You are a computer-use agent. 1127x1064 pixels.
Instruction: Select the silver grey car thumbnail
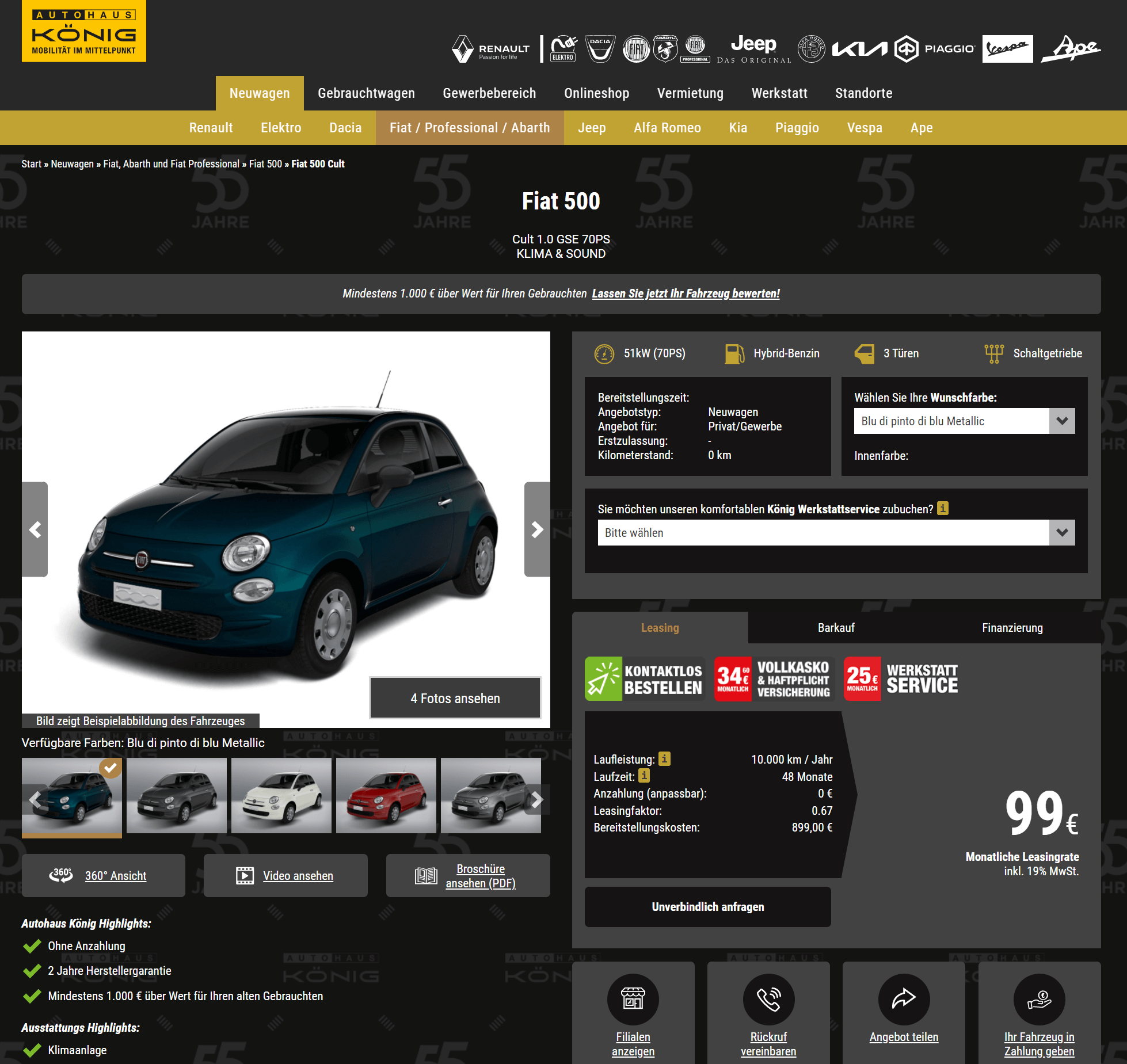click(491, 796)
